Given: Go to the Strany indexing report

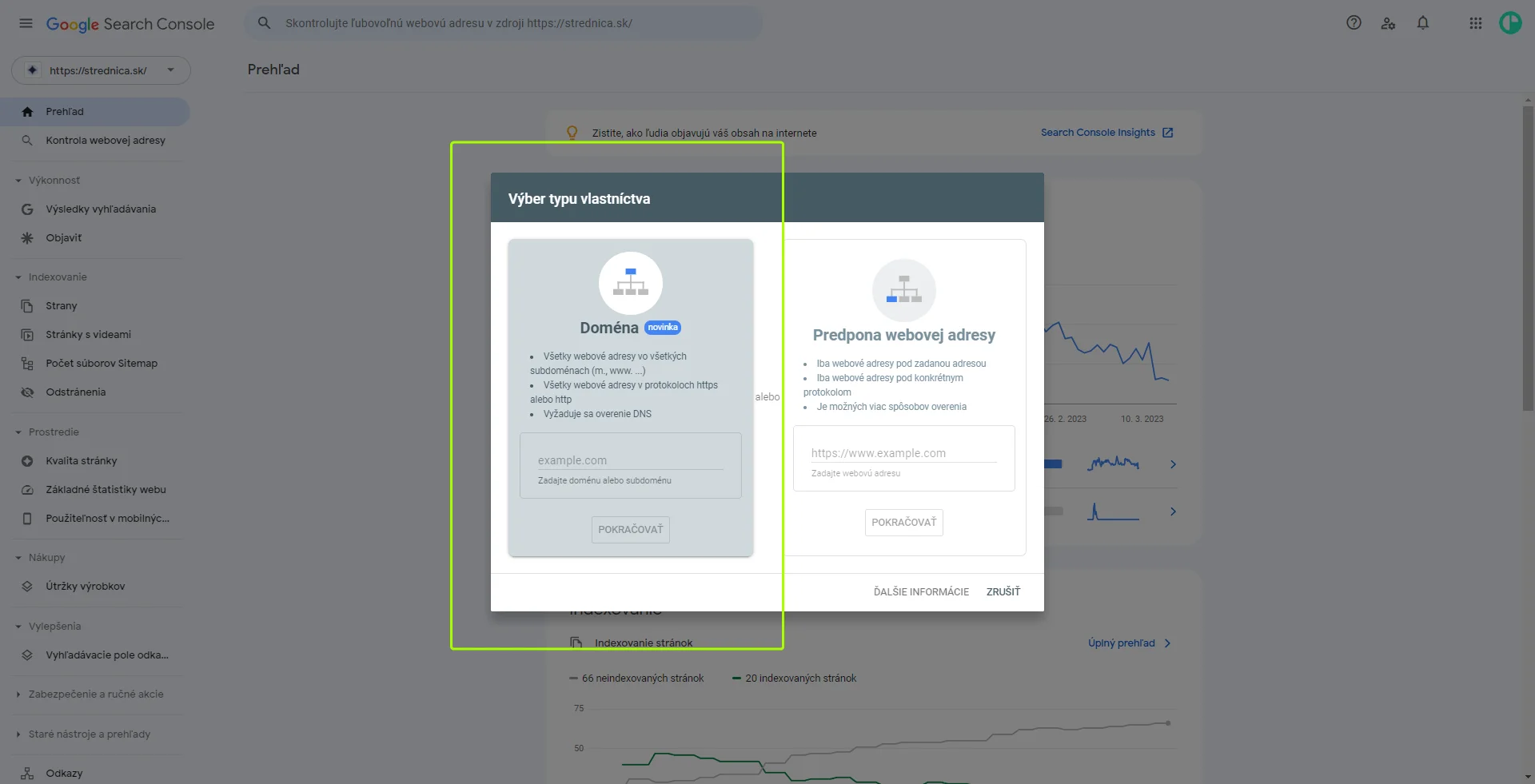Looking at the screenshot, I should coord(95,306).
